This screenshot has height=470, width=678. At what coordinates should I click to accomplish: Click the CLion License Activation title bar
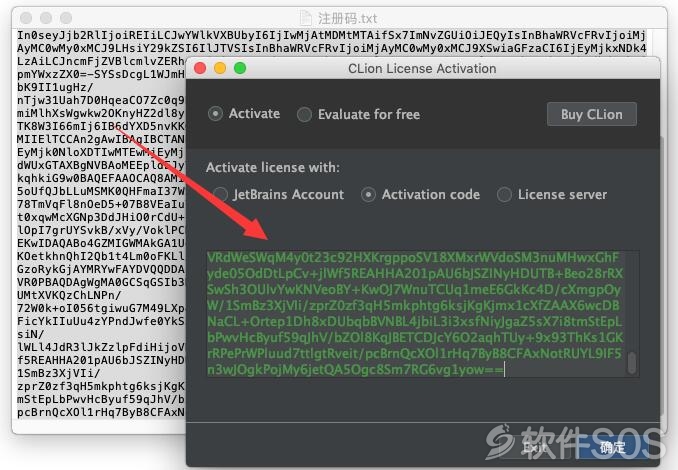(423, 68)
